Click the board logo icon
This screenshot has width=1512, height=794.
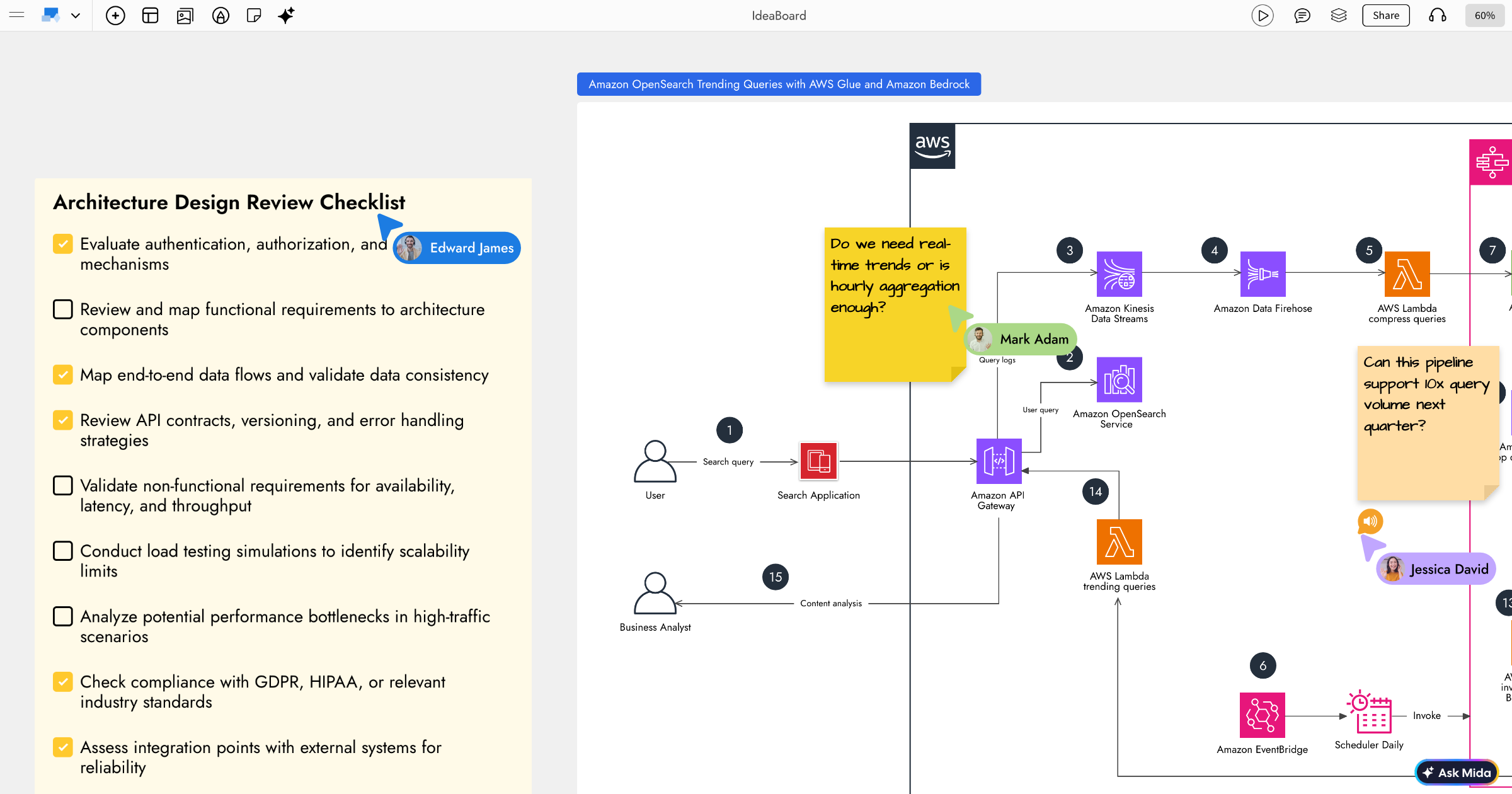tap(50, 15)
